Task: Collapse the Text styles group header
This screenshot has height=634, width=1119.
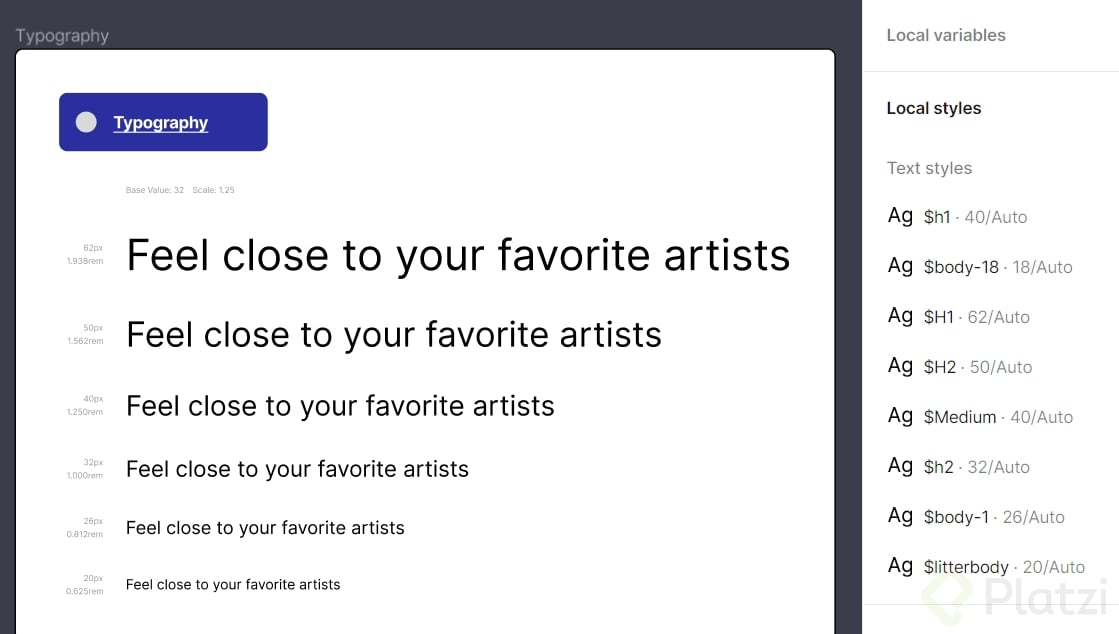Action: coord(929,168)
